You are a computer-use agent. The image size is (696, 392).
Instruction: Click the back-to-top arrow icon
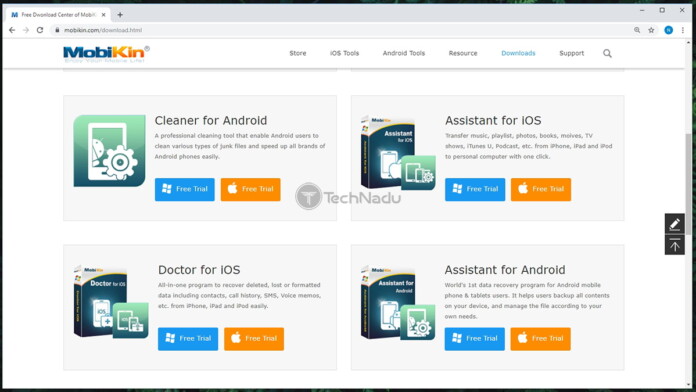[675, 245]
